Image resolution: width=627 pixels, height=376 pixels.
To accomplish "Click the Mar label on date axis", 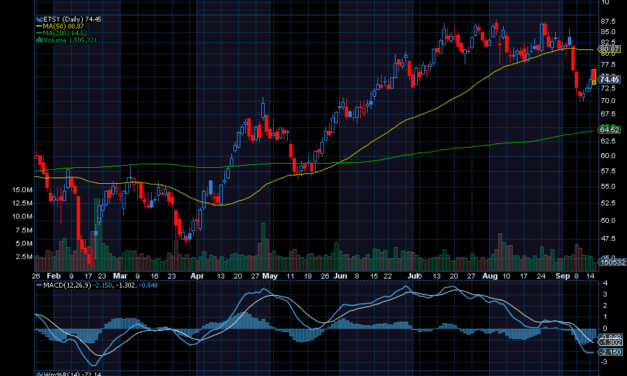I will coord(120,276).
